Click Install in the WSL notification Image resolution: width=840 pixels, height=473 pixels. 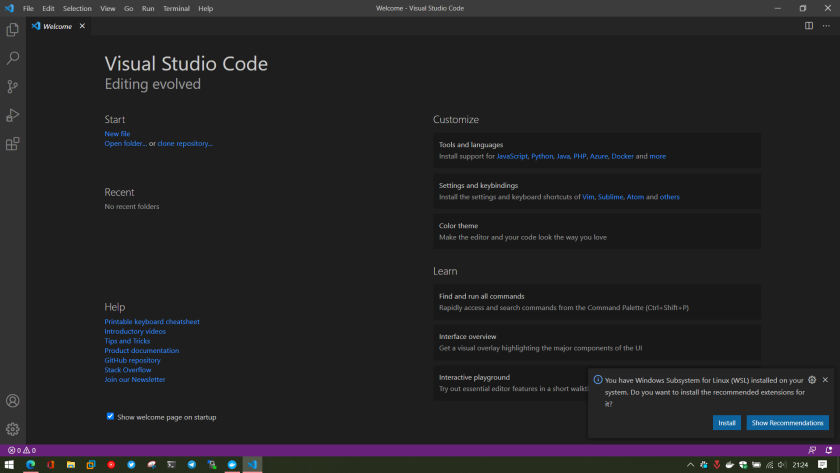pos(727,423)
